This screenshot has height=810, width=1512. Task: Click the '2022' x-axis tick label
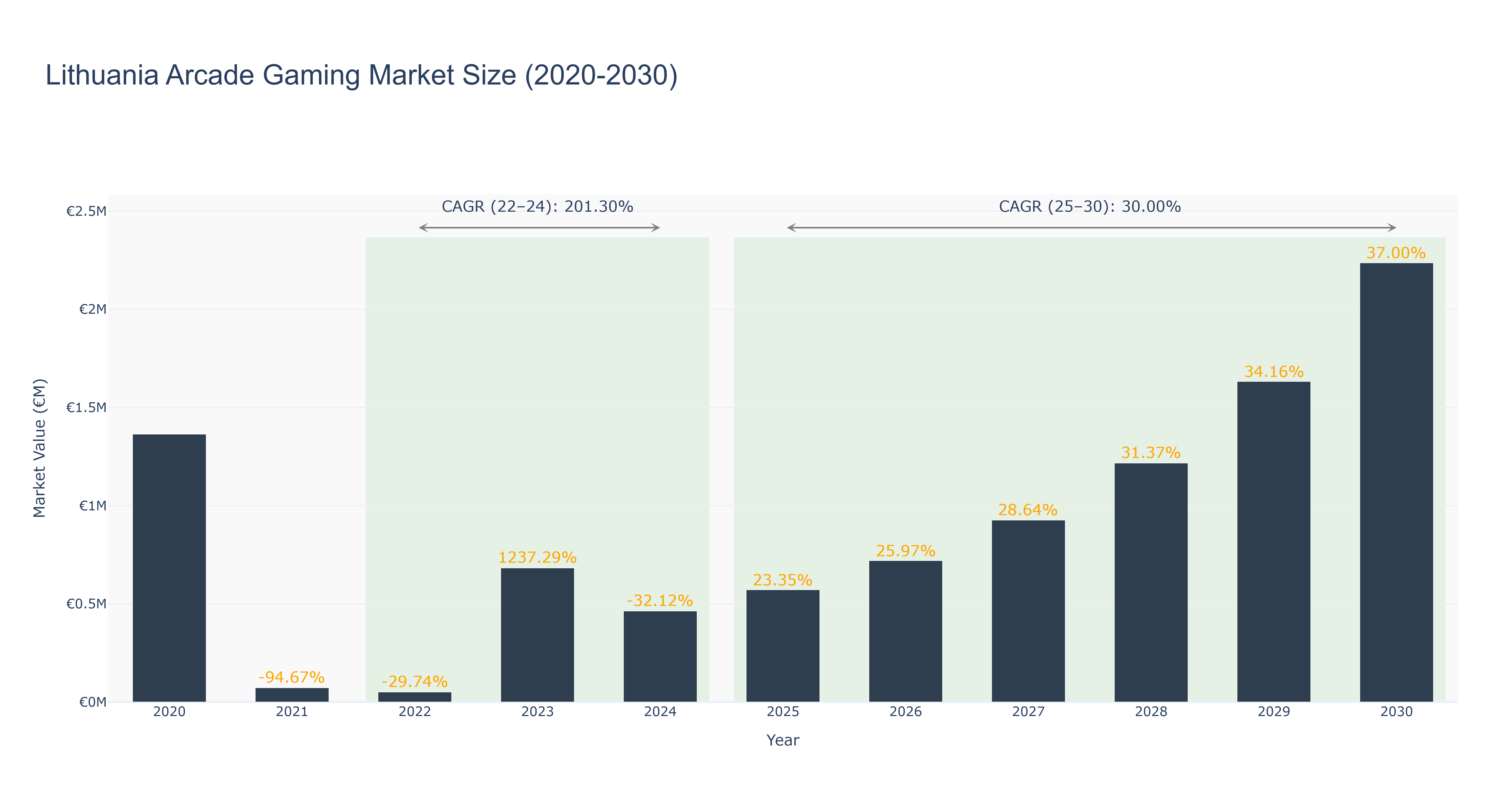coord(415,712)
